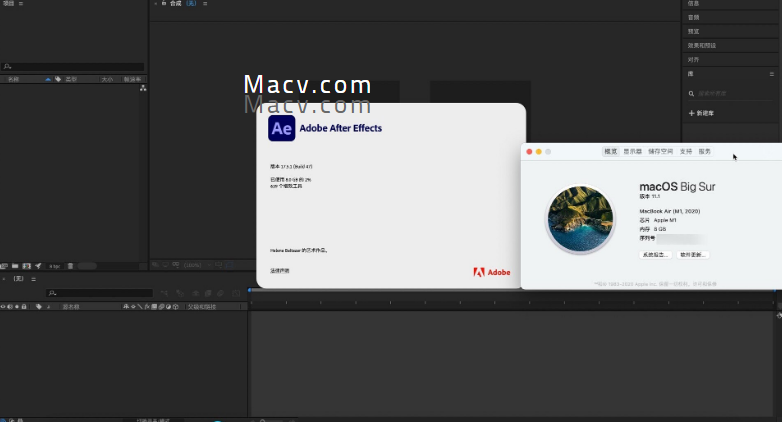Click the label tag column header in timeline
Image resolution: width=782 pixels, height=422 pixels.
38,307
